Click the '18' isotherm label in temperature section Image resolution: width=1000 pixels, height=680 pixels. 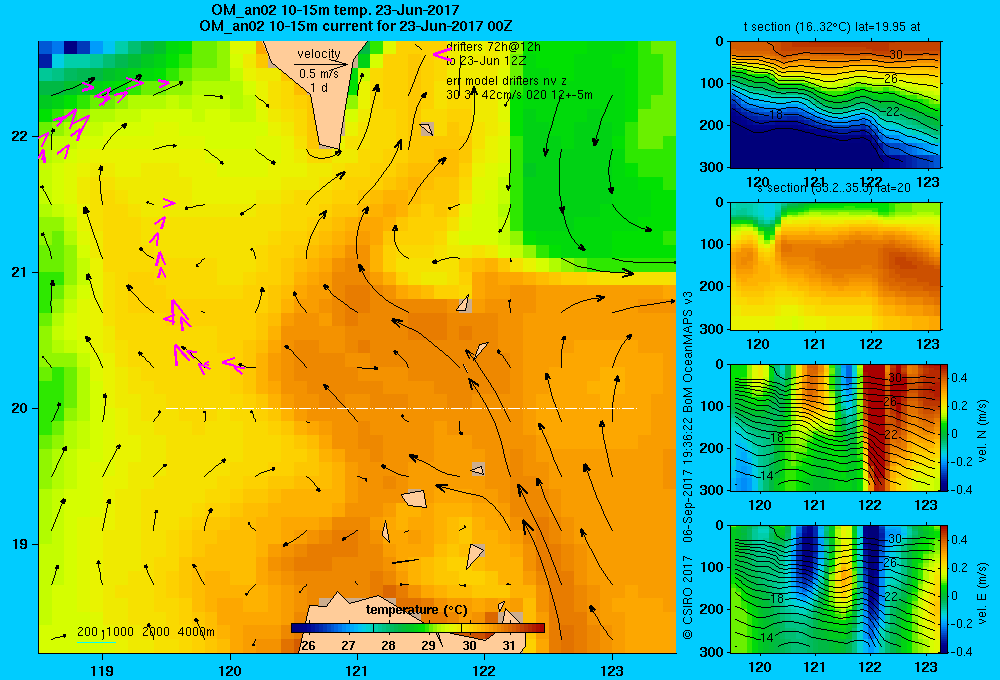click(776, 115)
